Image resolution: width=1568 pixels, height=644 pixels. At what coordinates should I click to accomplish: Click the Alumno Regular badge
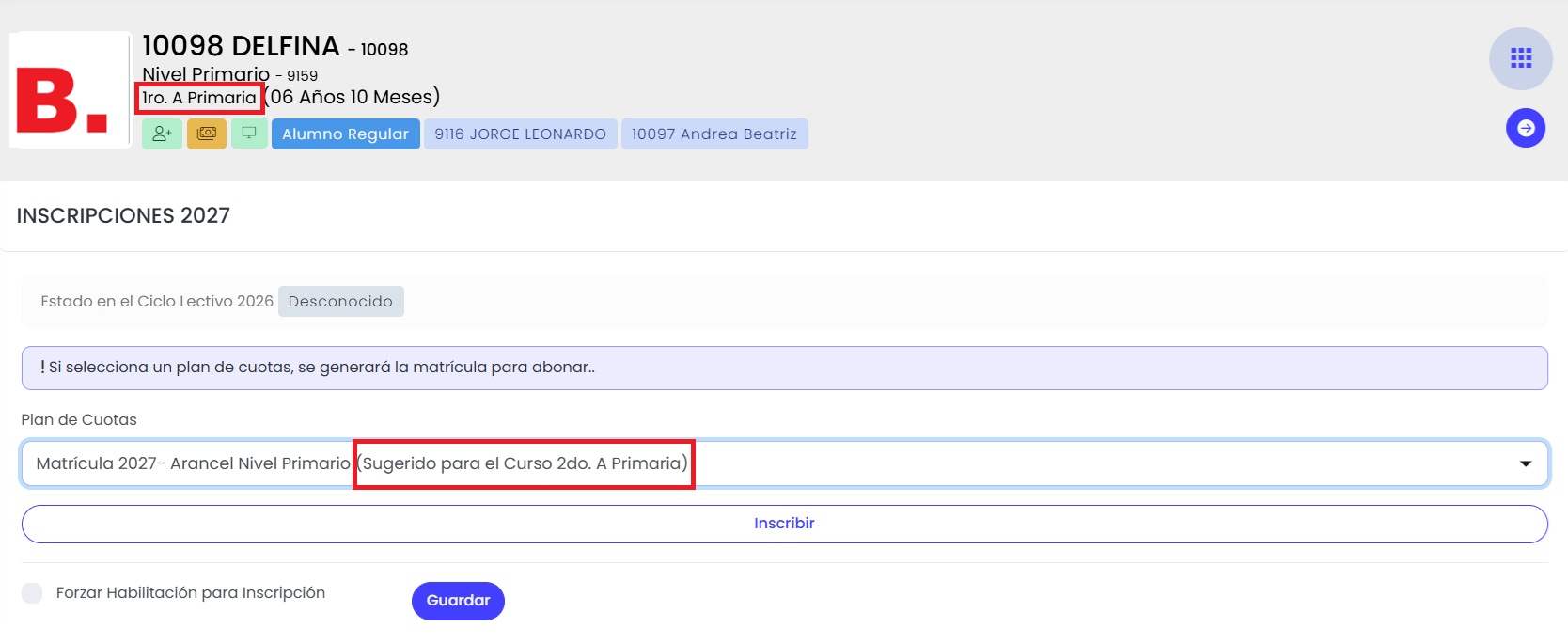click(x=345, y=134)
